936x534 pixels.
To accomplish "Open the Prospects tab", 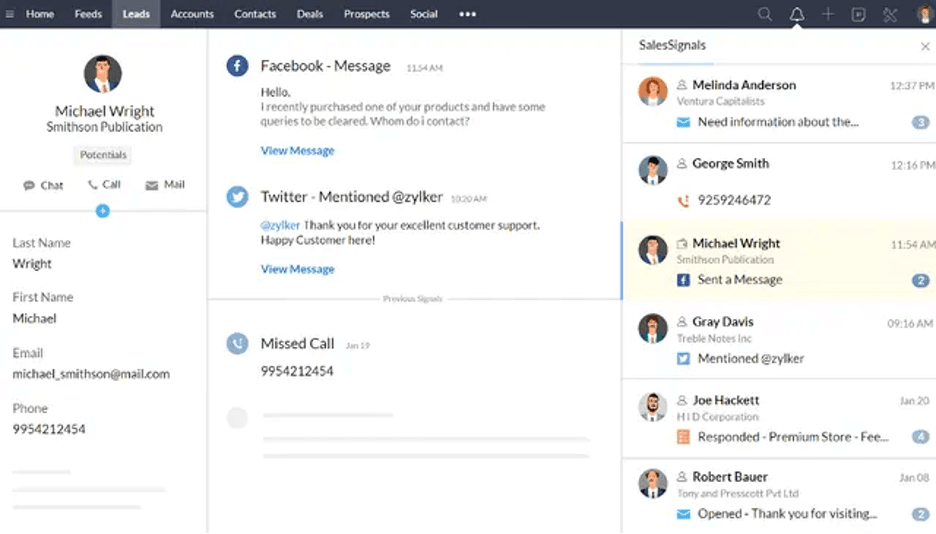I will [x=367, y=14].
